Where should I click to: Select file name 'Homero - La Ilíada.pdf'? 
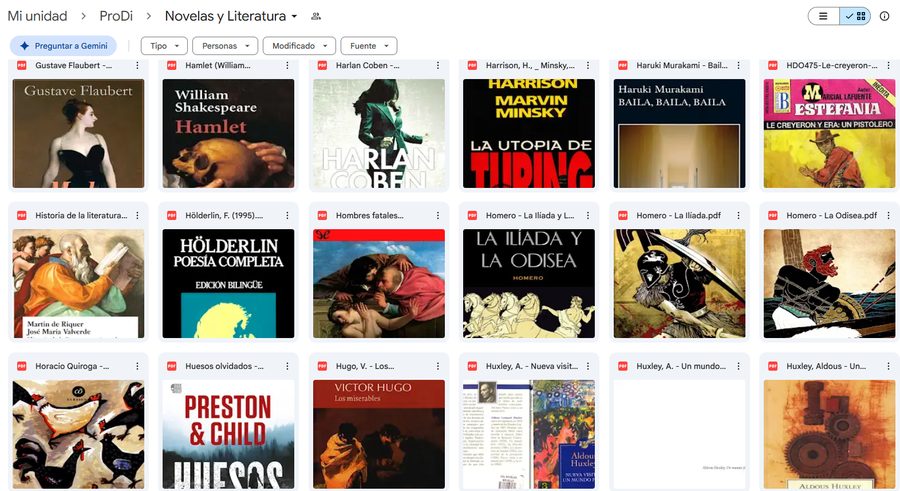tap(678, 215)
